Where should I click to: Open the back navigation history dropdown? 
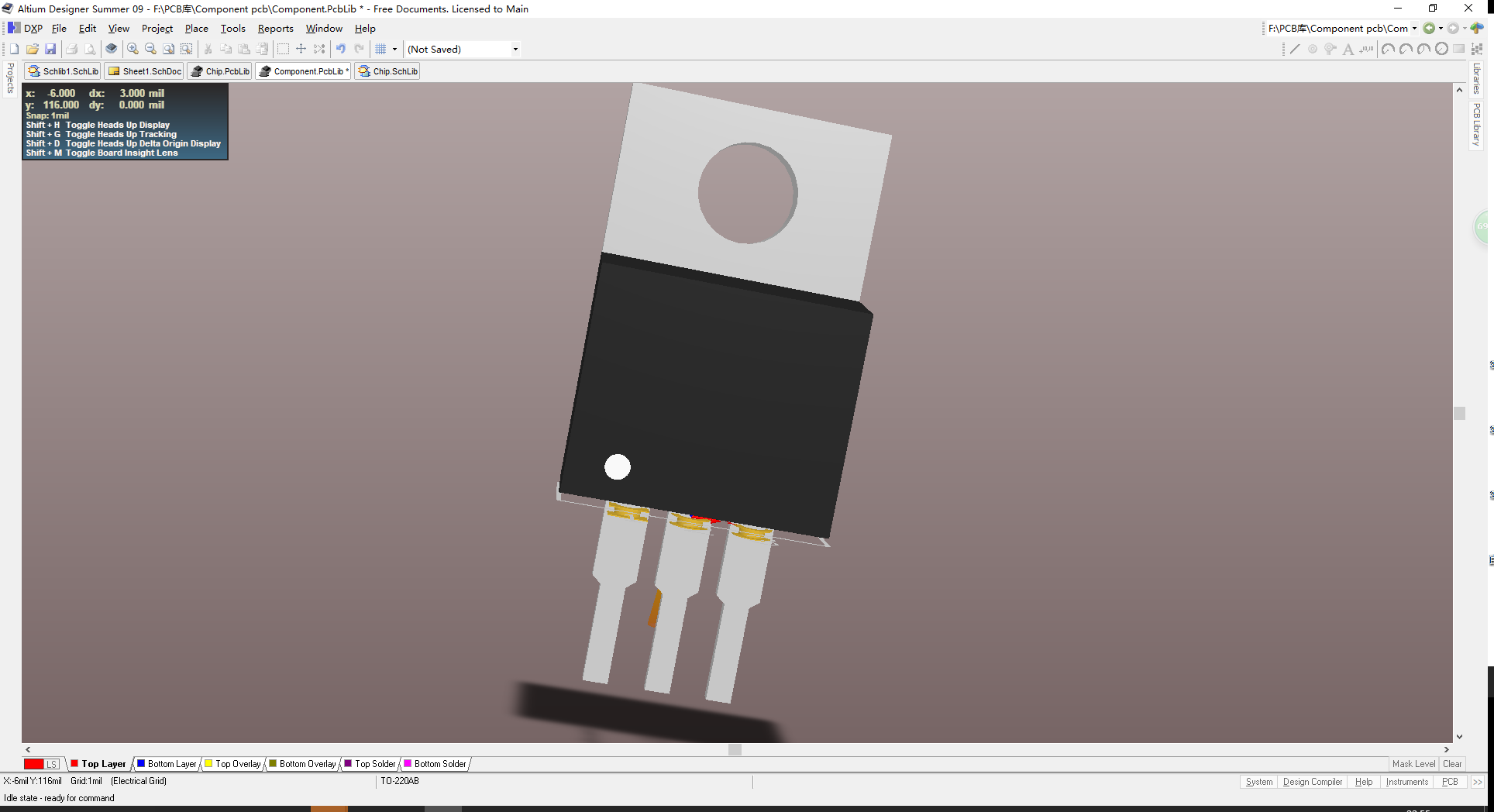tap(1441, 29)
